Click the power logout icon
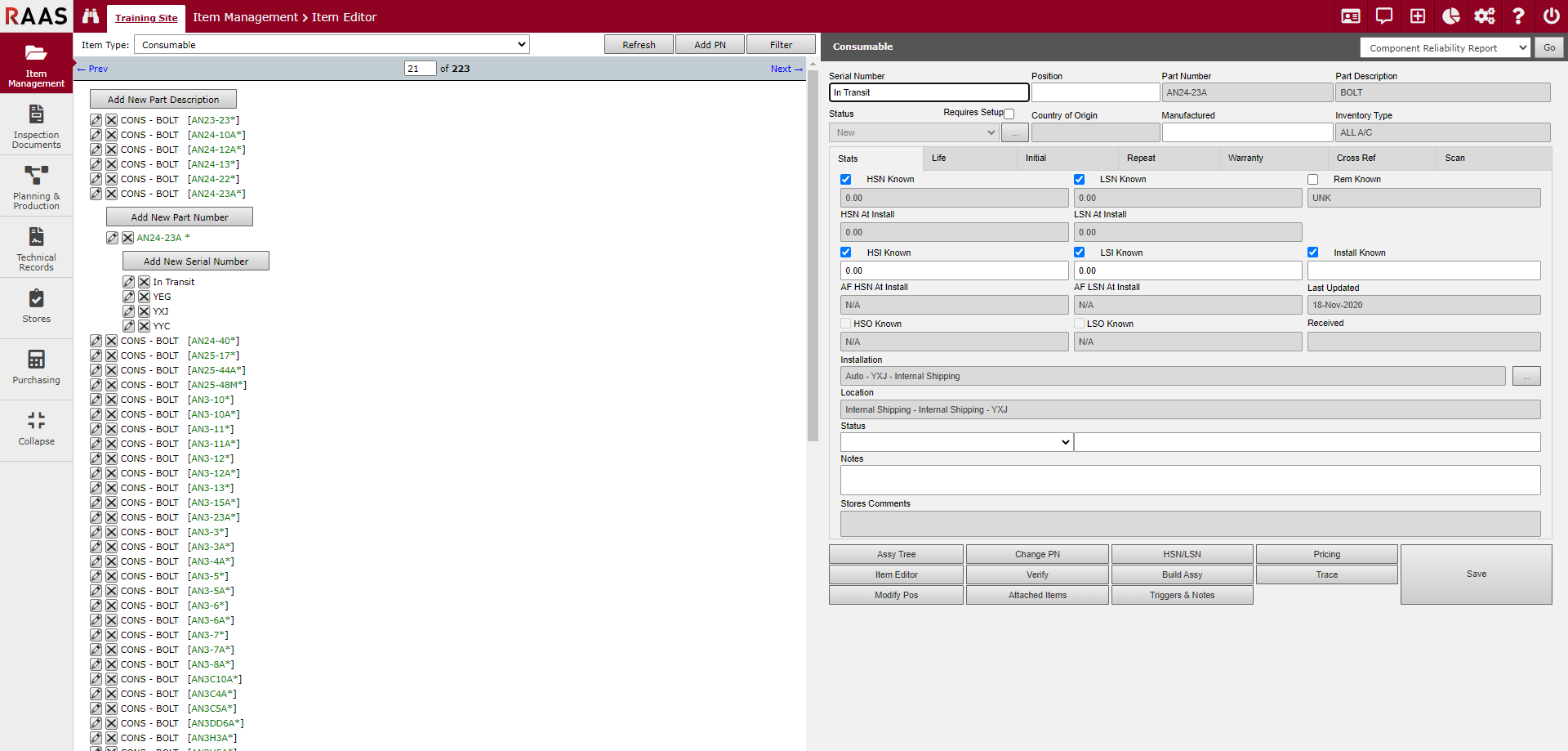Viewport: 1568px width, 751px height. tap(1551, 16)
